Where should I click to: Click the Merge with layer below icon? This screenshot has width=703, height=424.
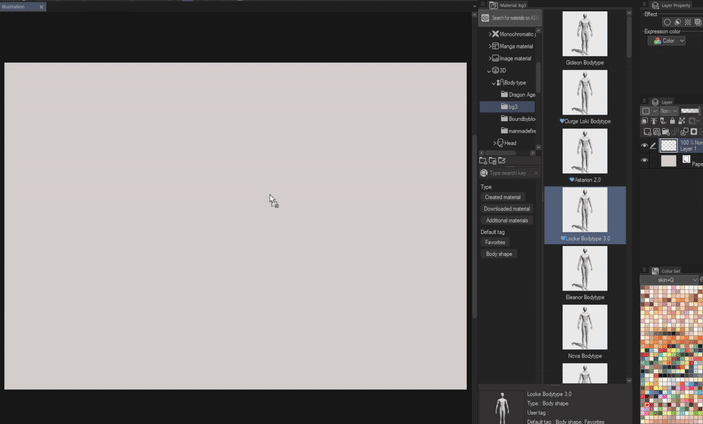684,132
